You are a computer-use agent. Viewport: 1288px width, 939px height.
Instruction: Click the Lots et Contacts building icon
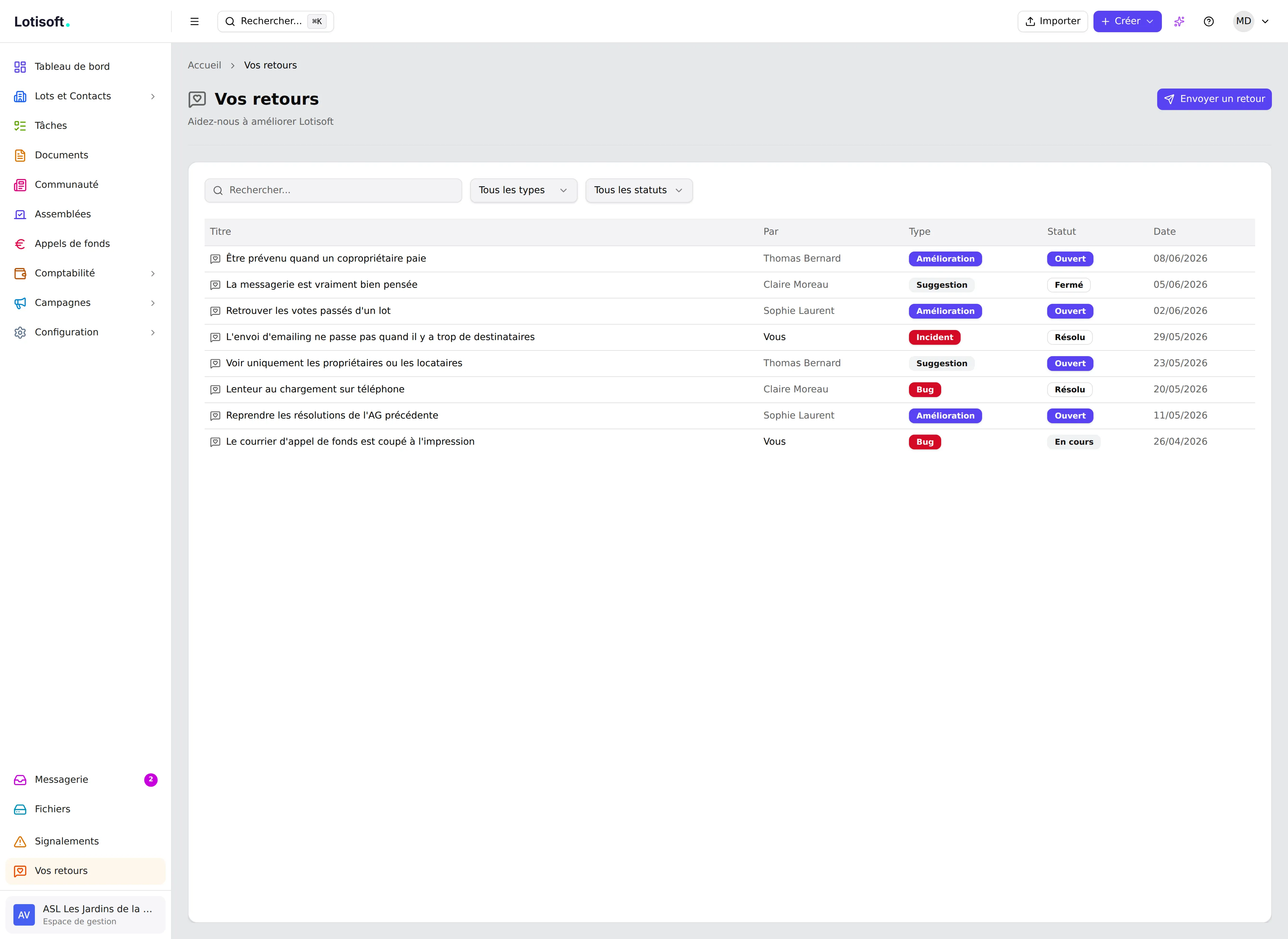click(20, 97)
